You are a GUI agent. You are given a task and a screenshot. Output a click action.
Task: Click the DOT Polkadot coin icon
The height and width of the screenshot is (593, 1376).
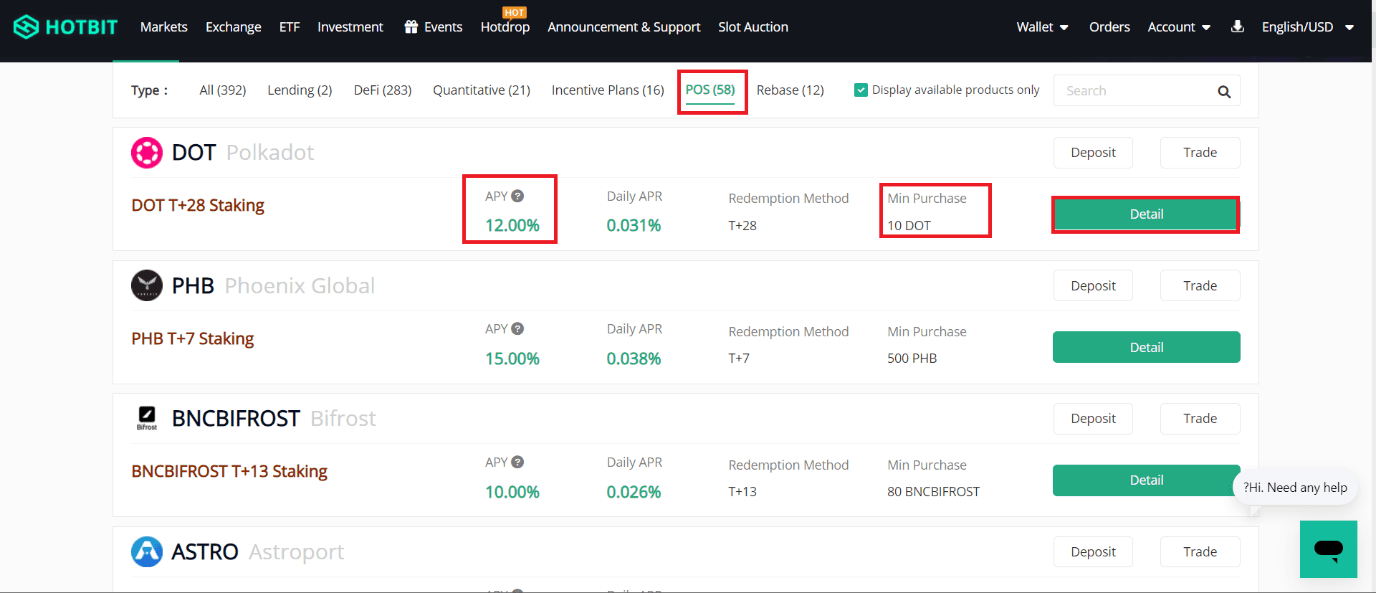147,152
